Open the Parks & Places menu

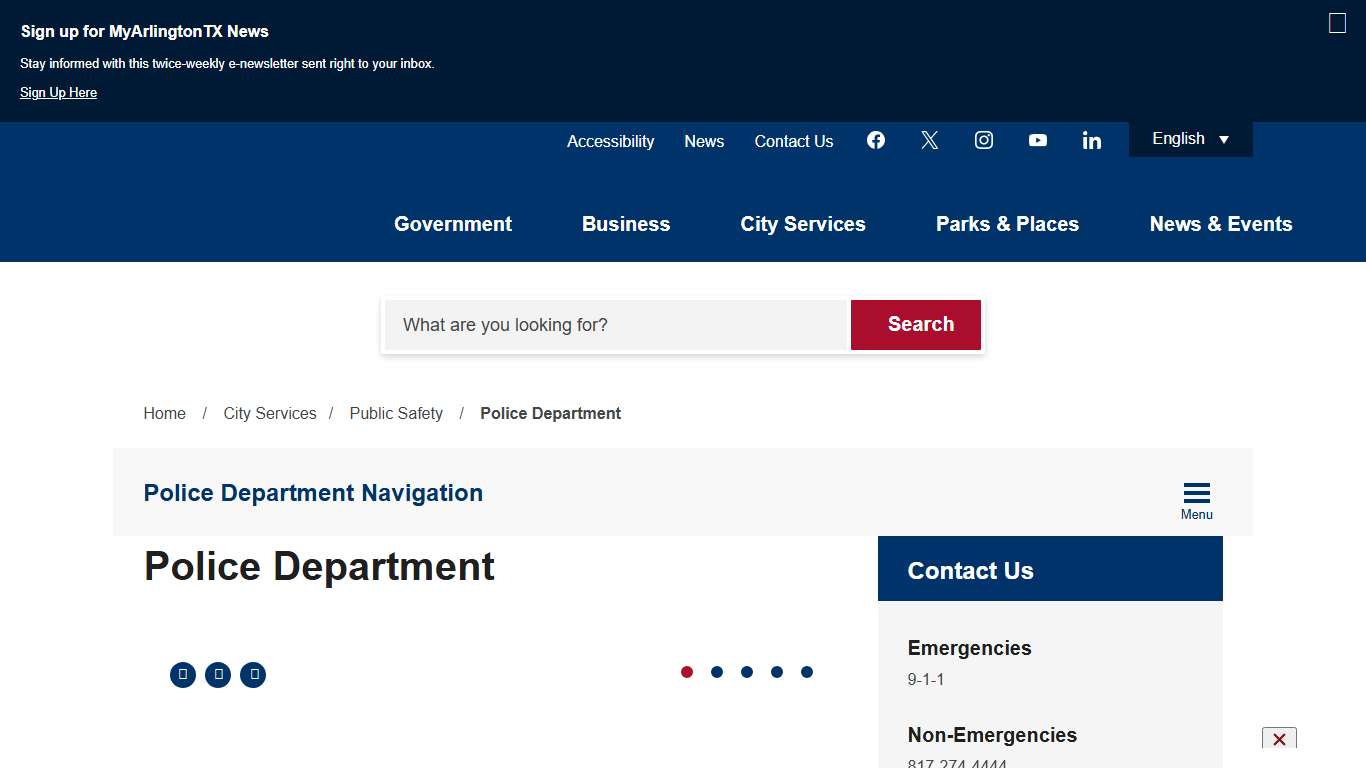[x=1007, y=224]
